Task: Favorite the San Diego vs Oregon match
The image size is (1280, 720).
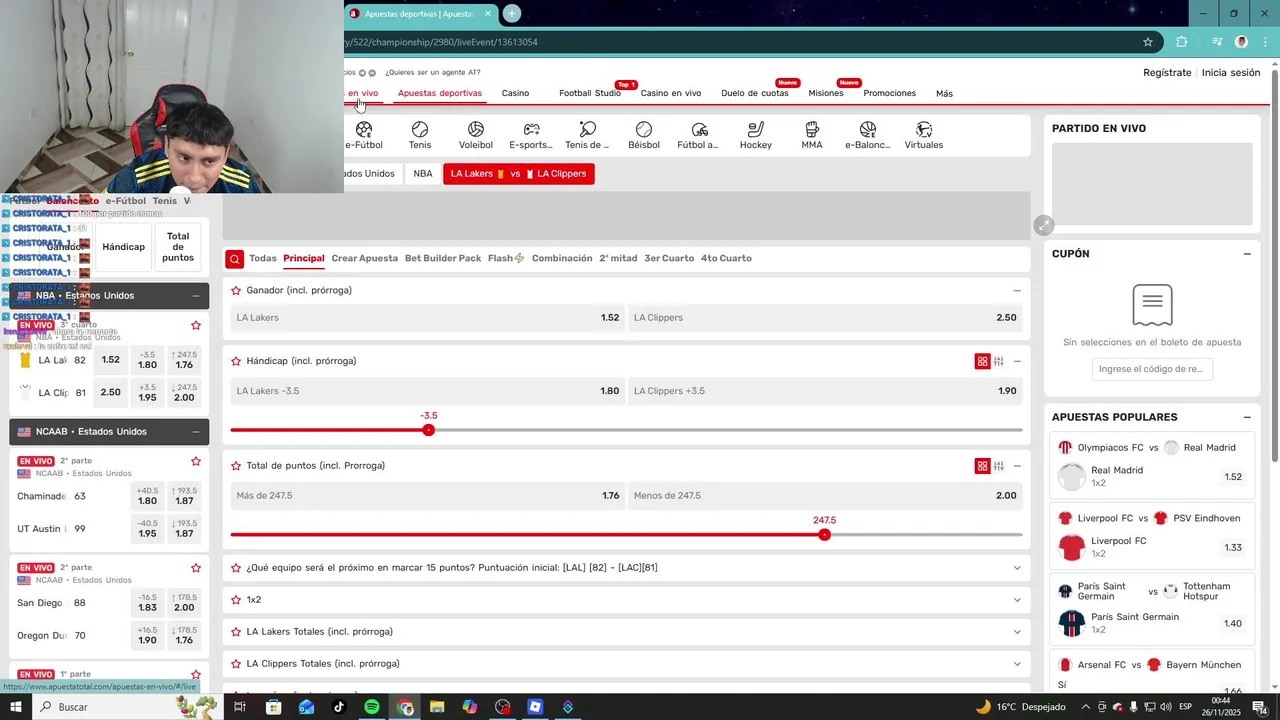Action: 196,568
